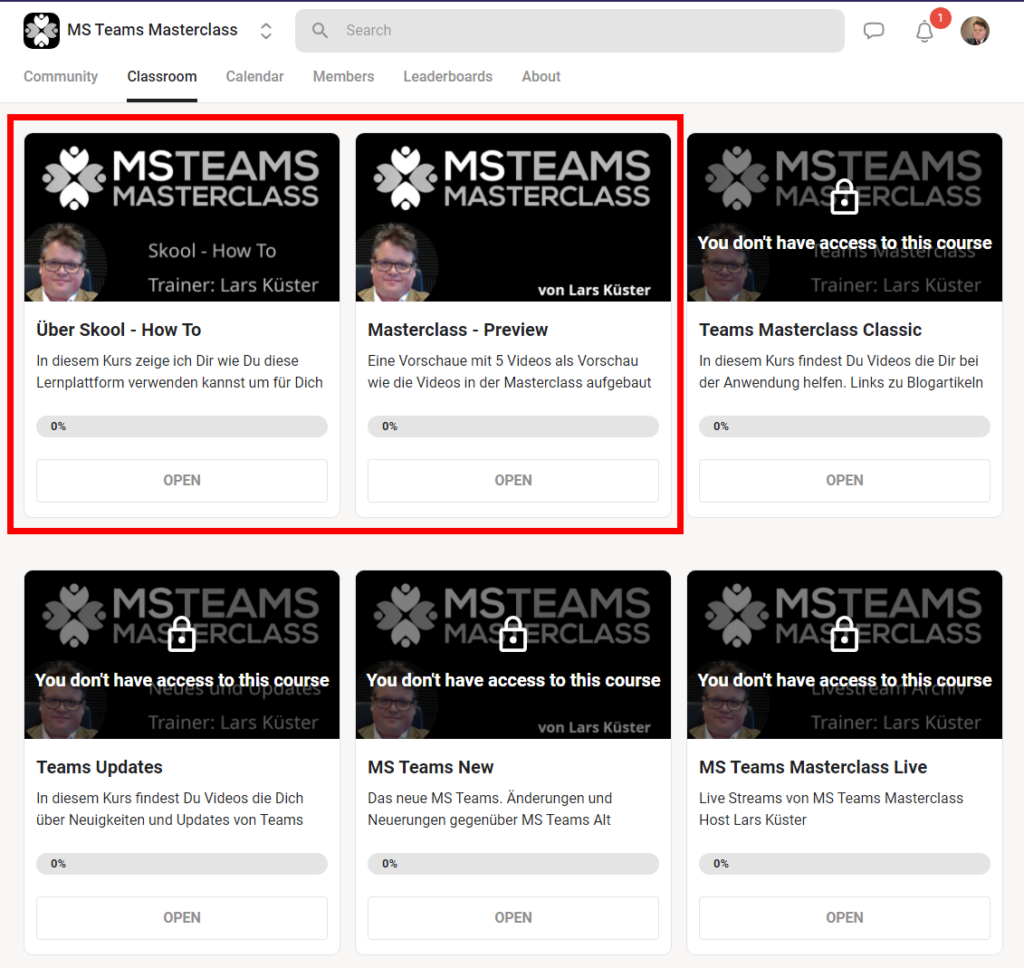This screenshot has height=968, width=1024.
Task: Click lock icon on MS Teams Masterclass Live
Action: [x=844, y=634]
